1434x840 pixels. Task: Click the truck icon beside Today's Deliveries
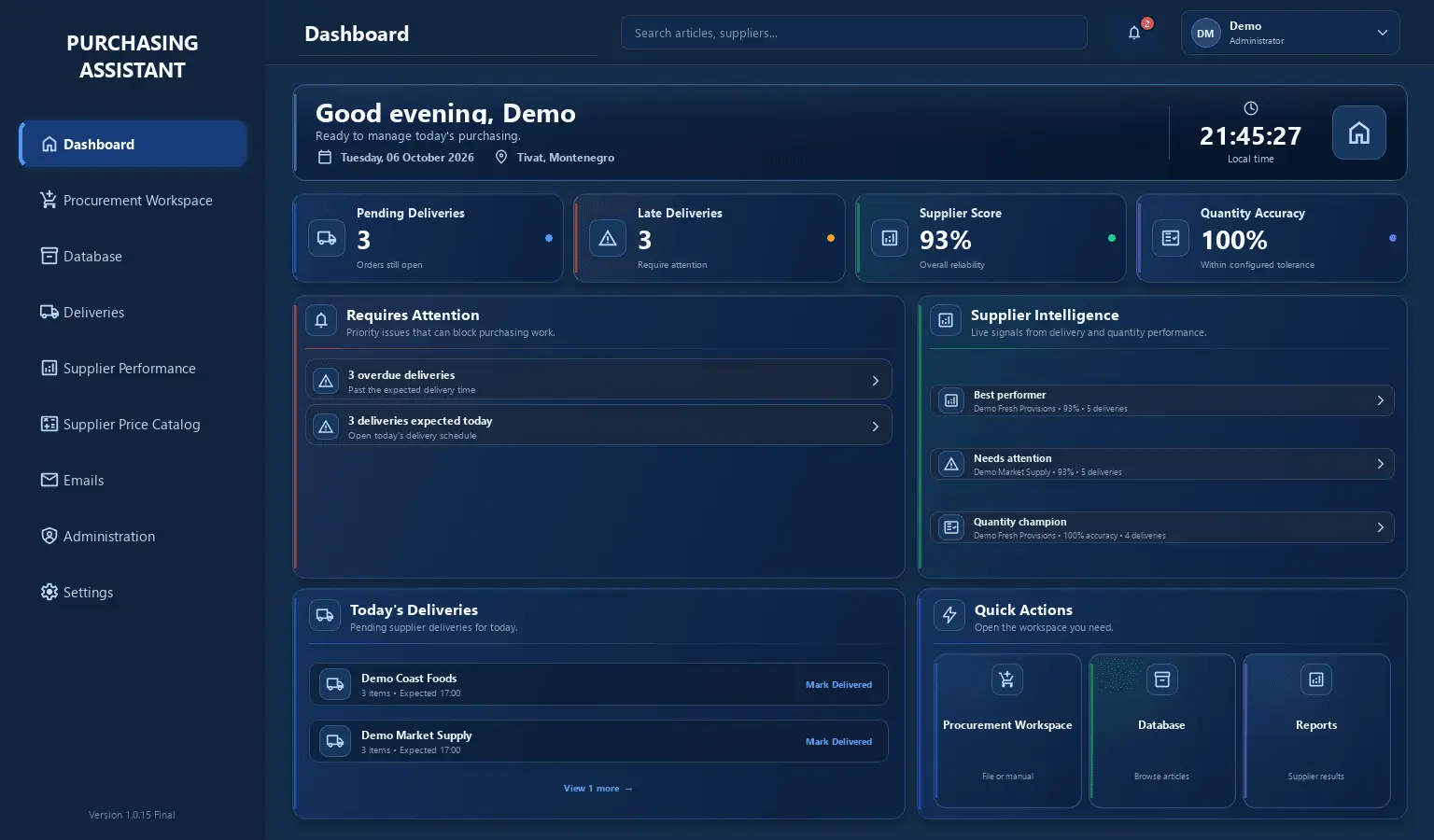[325, 615]
